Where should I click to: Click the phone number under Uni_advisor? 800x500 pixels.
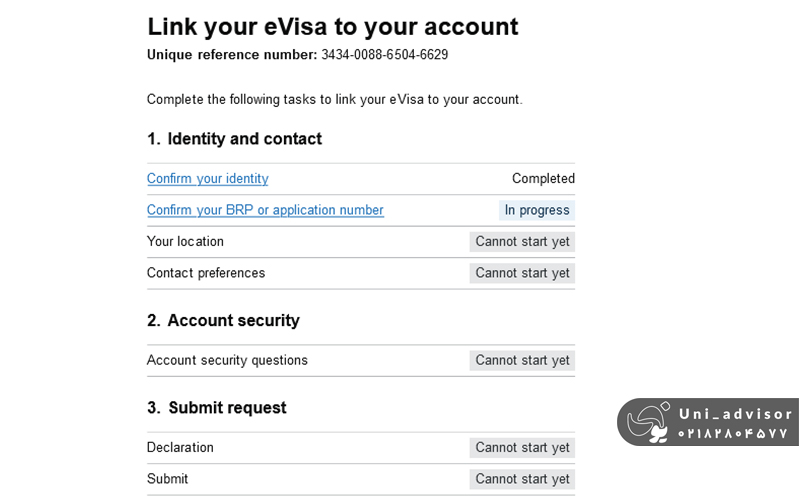pos(733,434)
